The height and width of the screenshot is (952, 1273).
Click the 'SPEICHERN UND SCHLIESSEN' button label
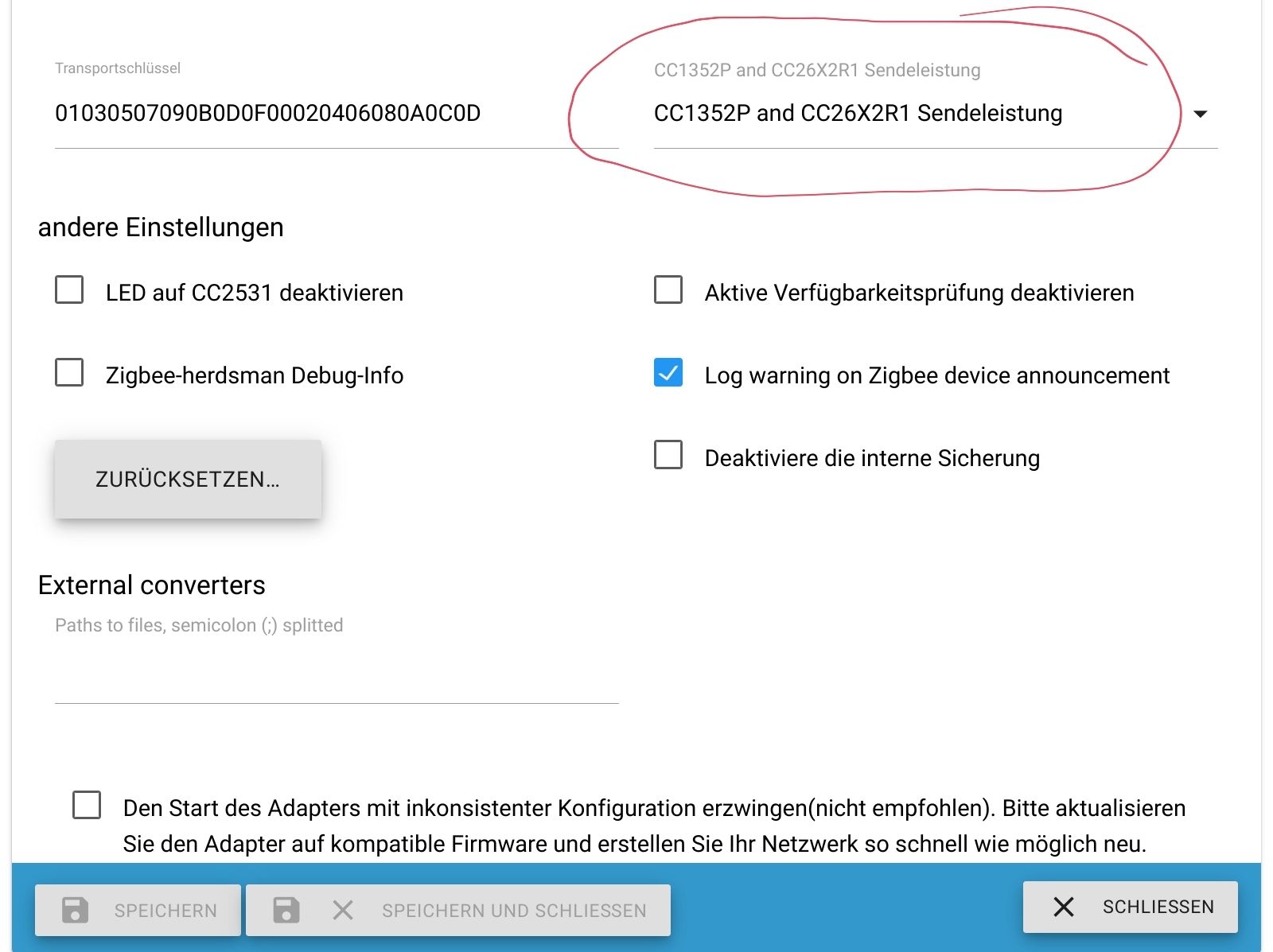[514, 911]
